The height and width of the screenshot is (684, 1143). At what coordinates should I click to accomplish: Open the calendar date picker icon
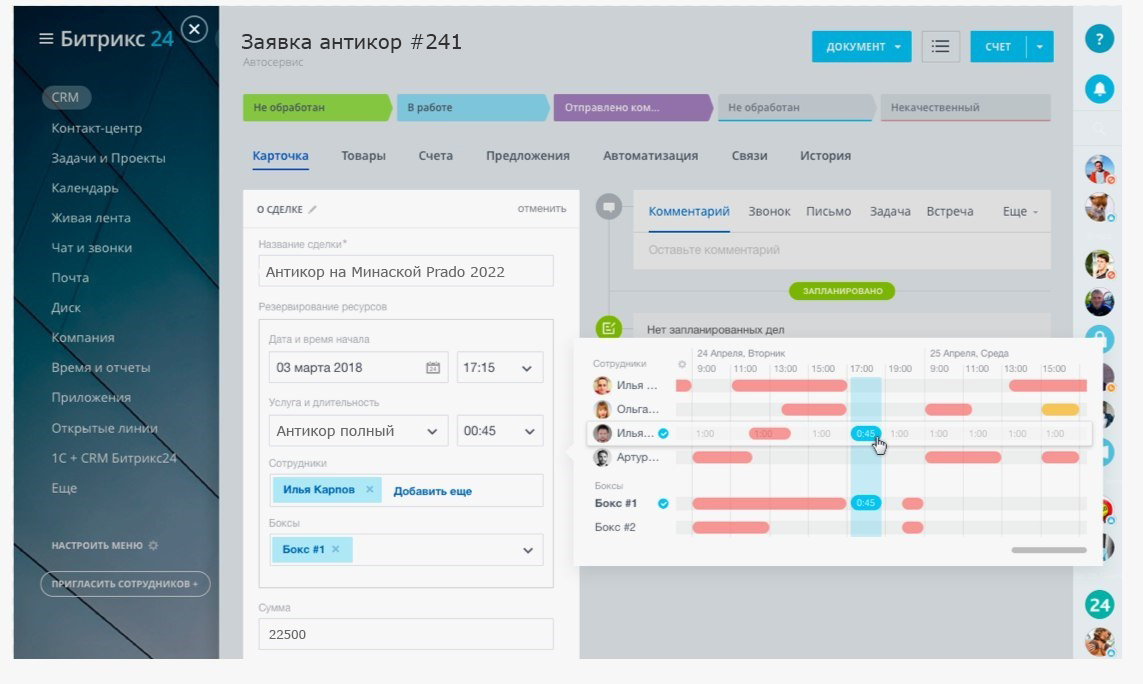coord(433,368)
